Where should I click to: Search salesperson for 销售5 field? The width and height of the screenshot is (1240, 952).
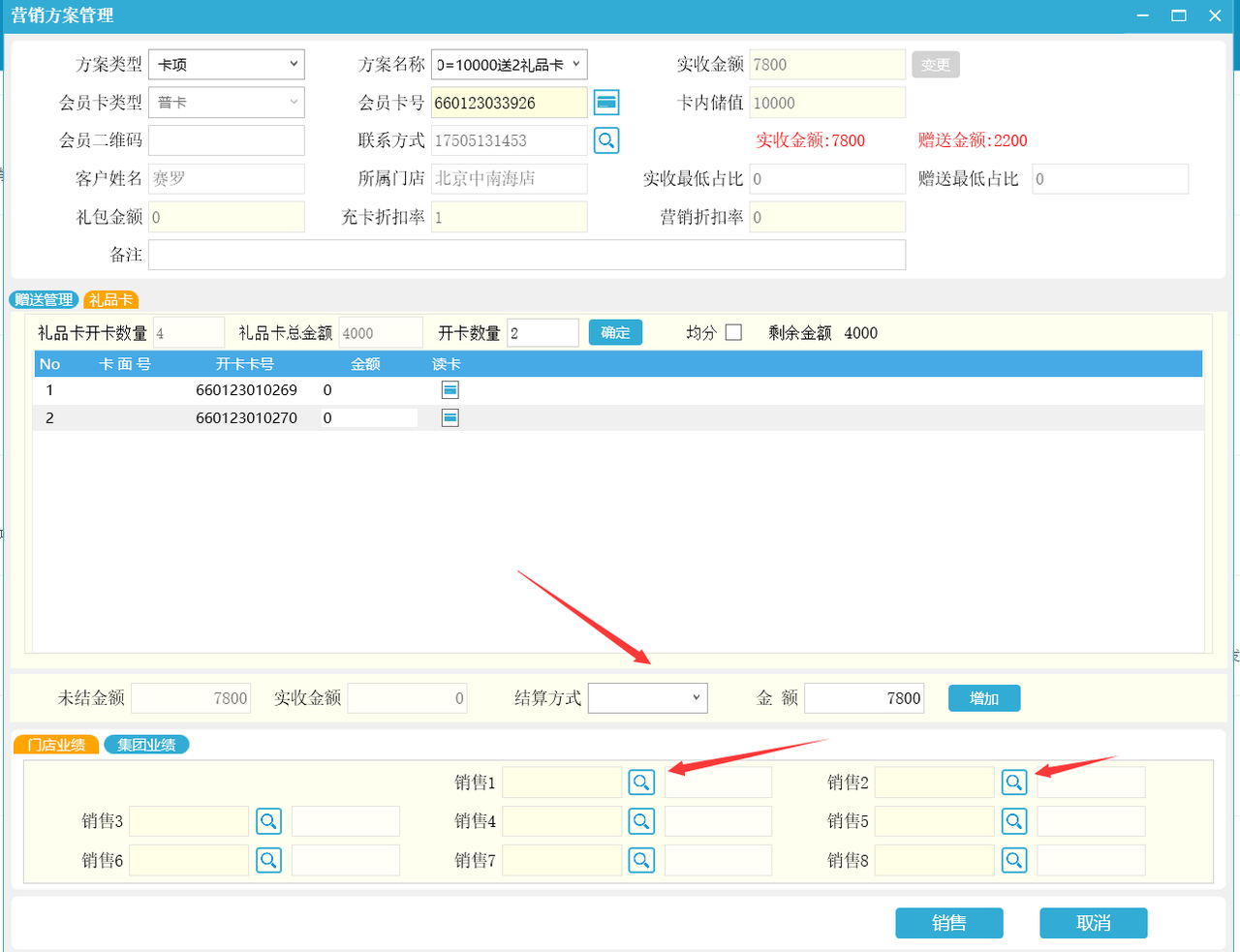coord(1014,821)
